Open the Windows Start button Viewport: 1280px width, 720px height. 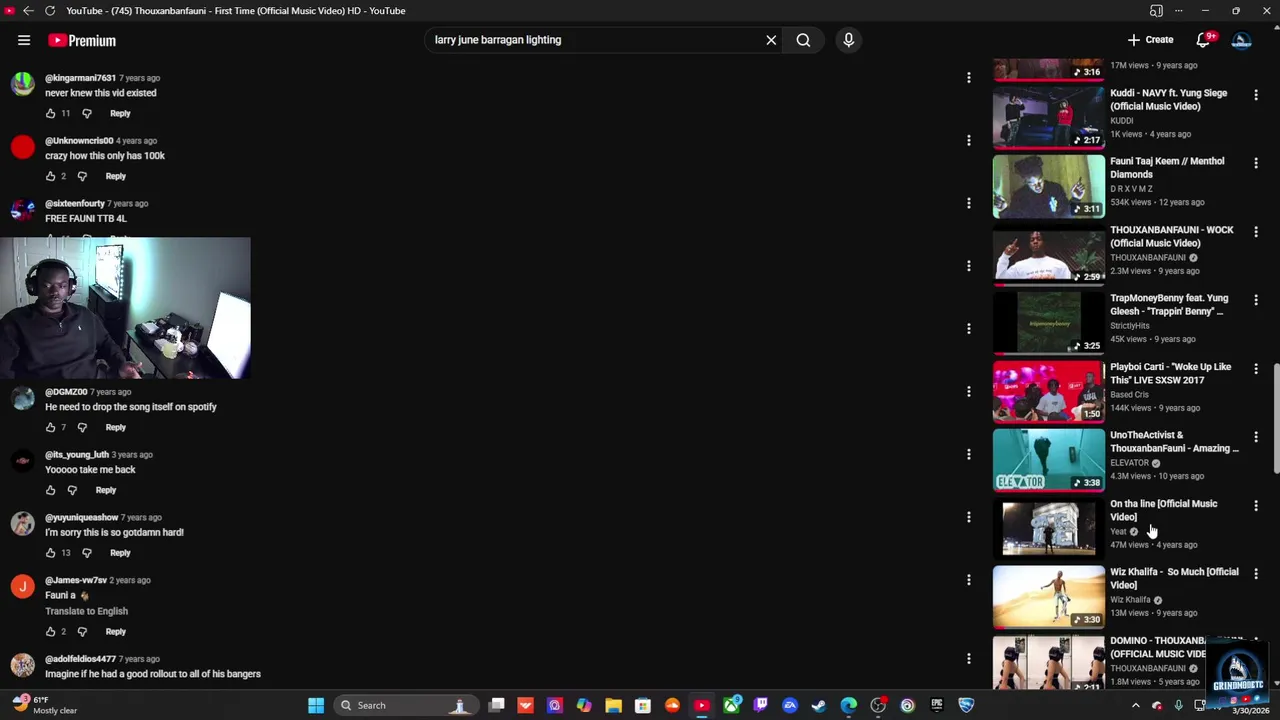tap(316, 705)
